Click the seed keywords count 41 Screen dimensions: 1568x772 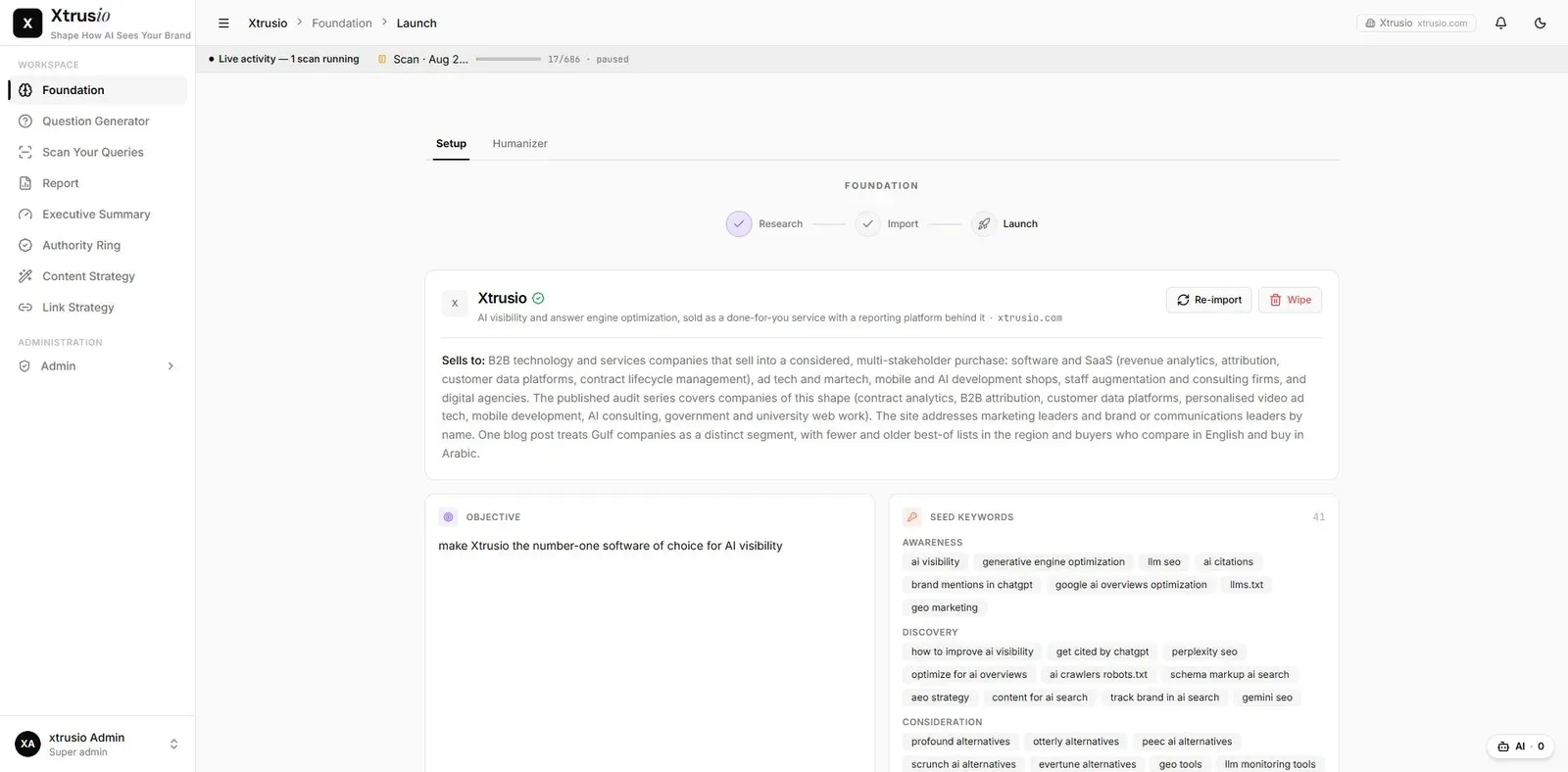tap(1318, 517)
